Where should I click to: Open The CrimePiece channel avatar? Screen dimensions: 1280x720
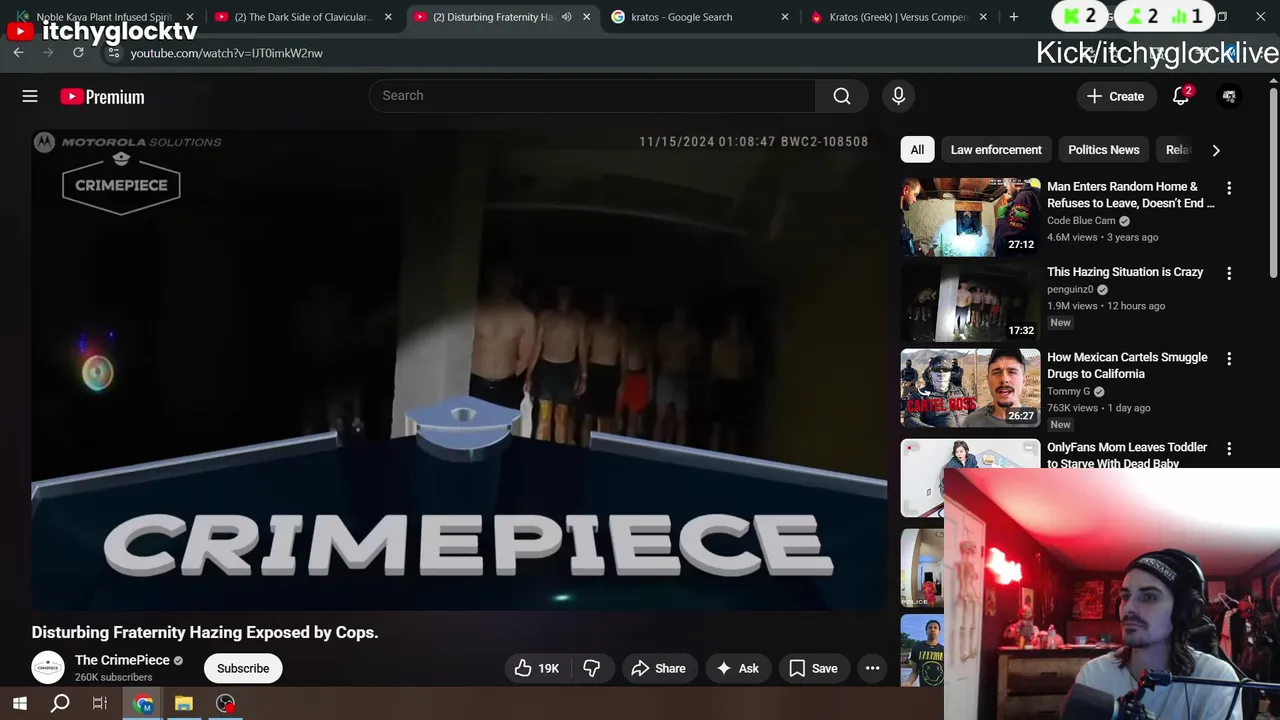click(48, 668)
